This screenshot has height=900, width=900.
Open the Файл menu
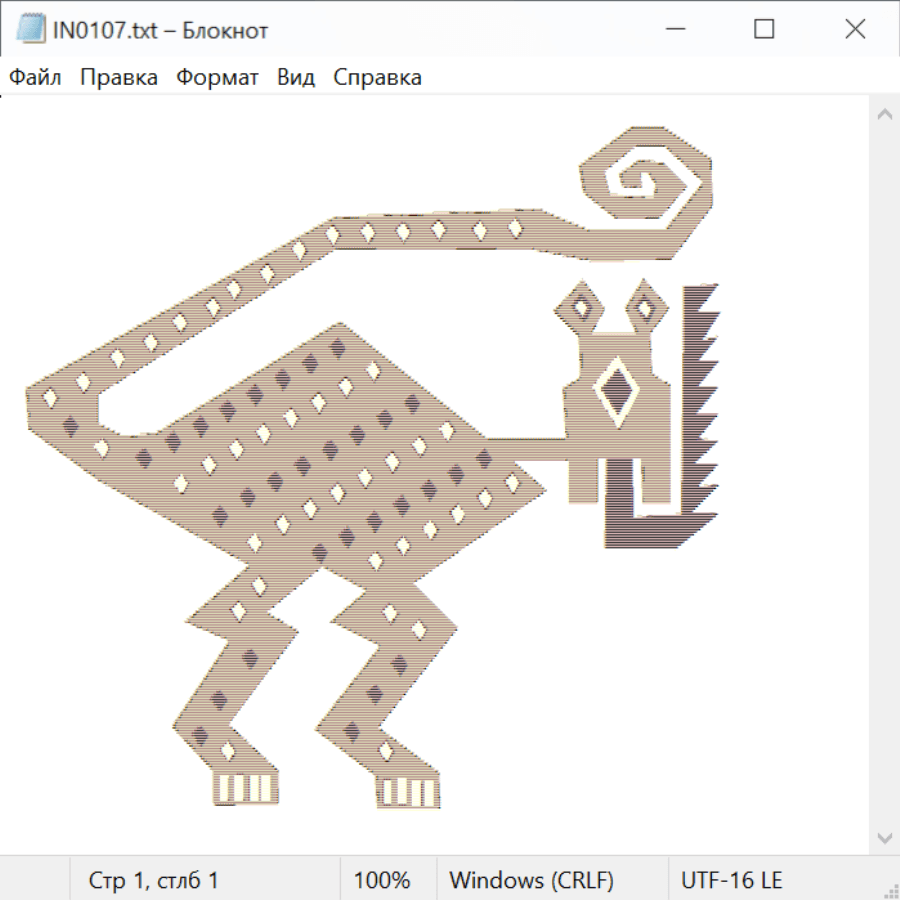click(35, 78)
